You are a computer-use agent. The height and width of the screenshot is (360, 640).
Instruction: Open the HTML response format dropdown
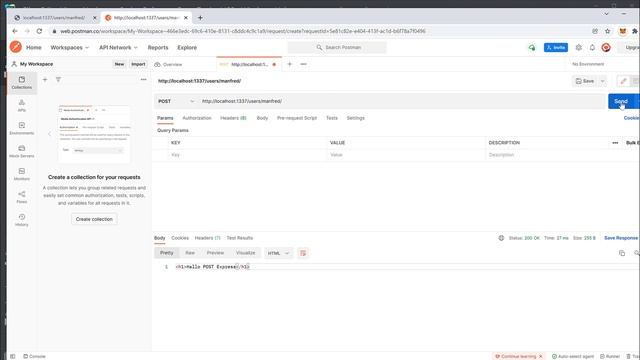(x=278, y=253)
